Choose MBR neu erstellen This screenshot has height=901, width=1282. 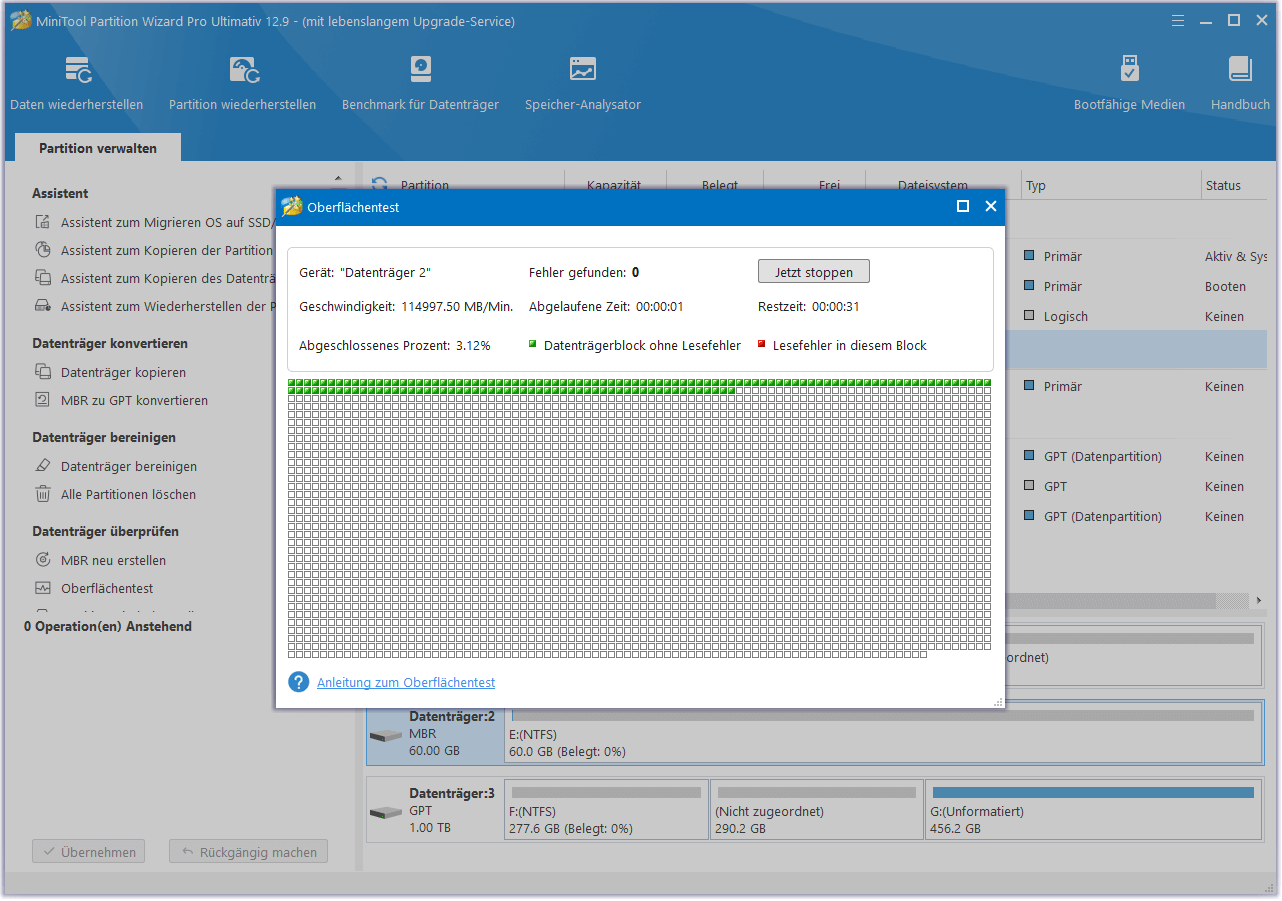[113, 560]
